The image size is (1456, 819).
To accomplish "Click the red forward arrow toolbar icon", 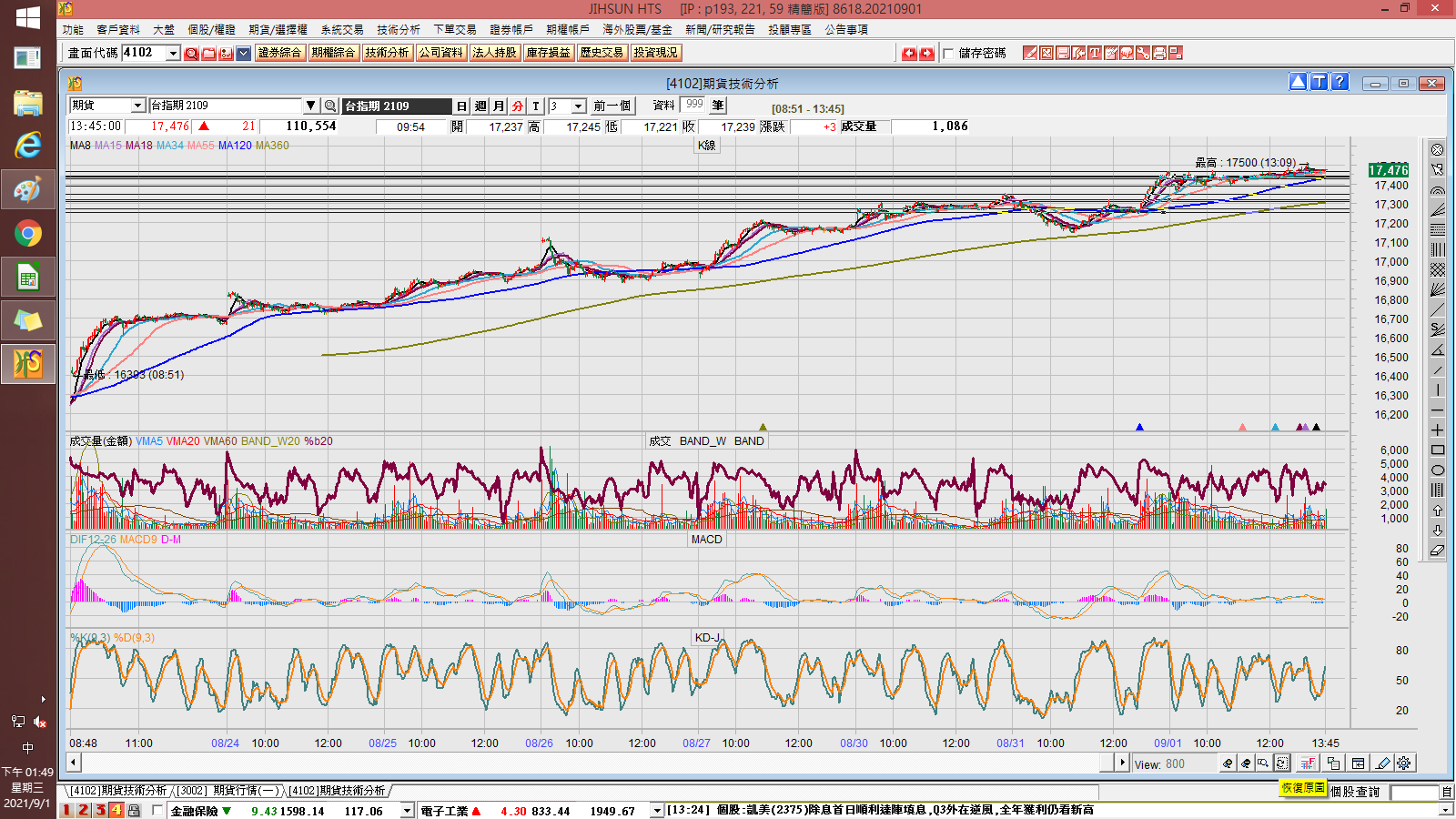I will 926,53.
